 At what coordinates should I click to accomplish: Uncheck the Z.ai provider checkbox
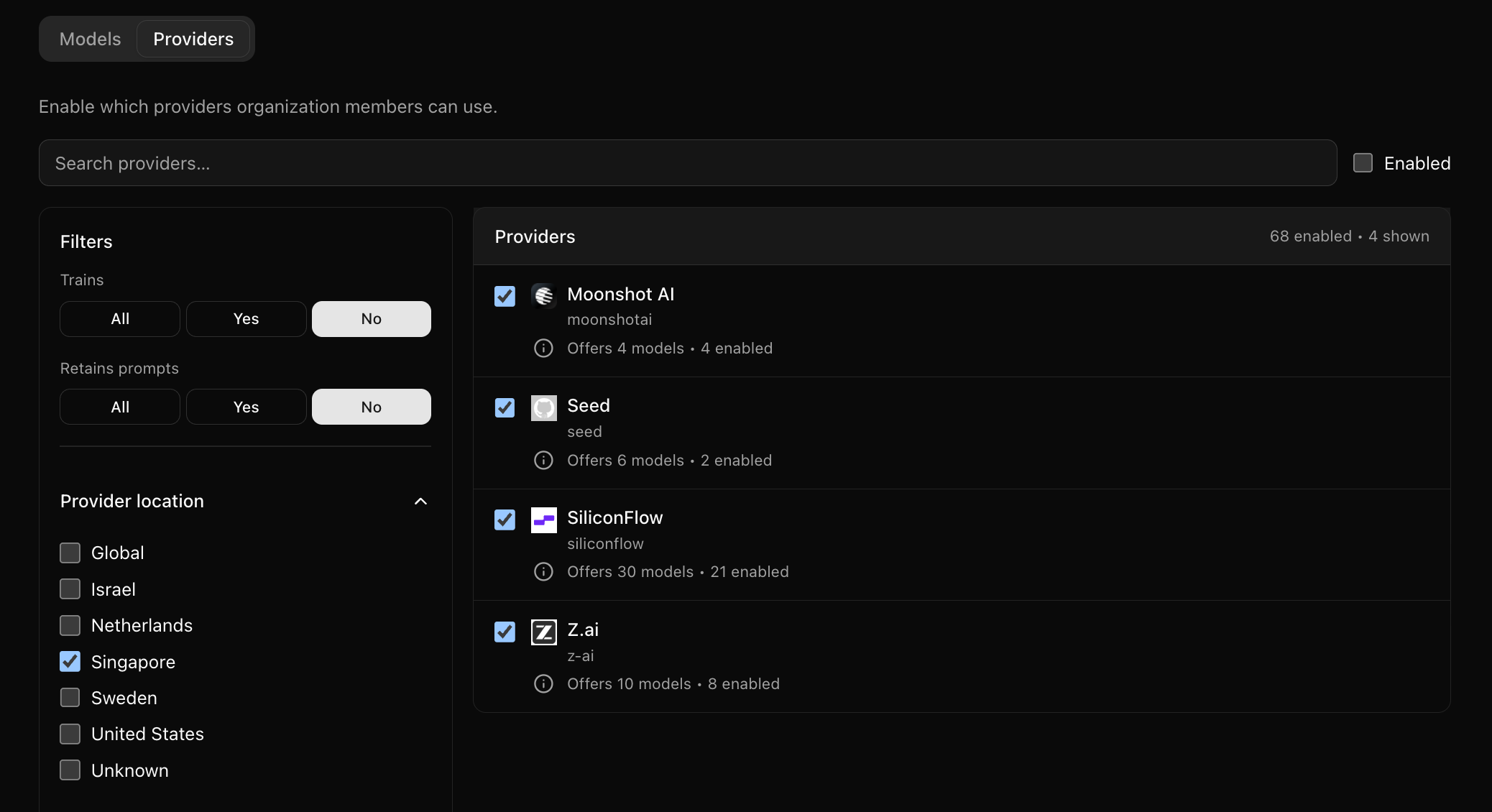pos(505,632)
